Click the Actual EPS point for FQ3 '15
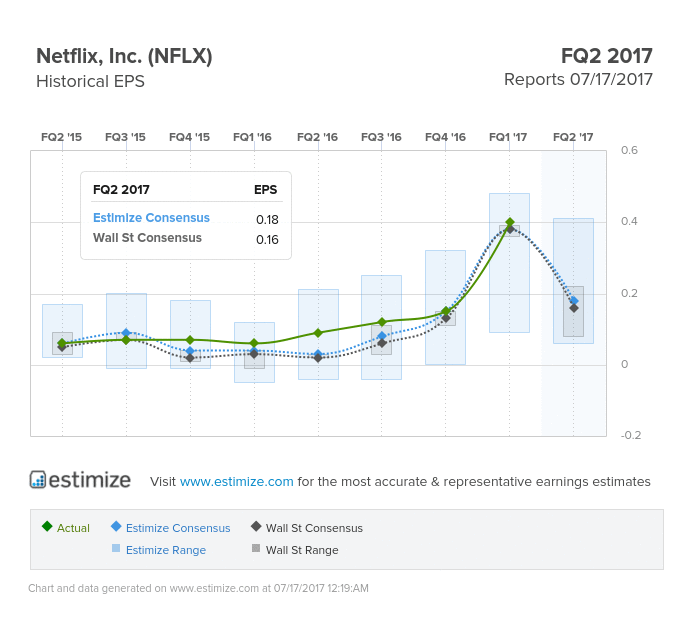The height and width of the screenshot is (620, 685). point(126,340)
